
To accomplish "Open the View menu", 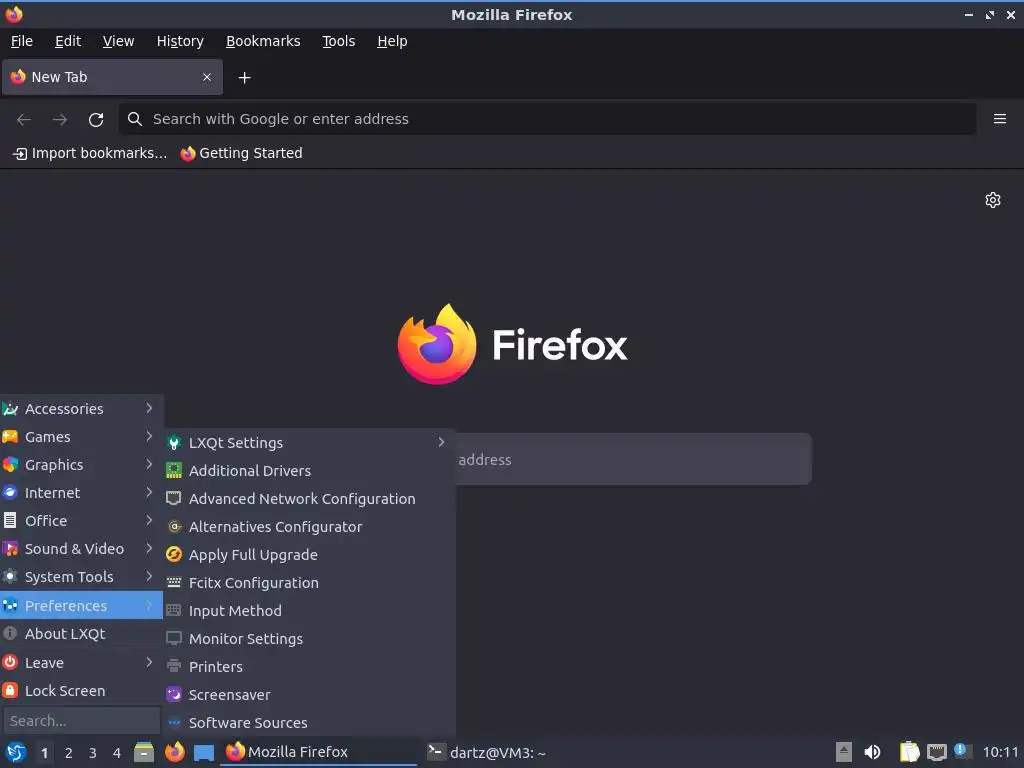I will 118,41.
